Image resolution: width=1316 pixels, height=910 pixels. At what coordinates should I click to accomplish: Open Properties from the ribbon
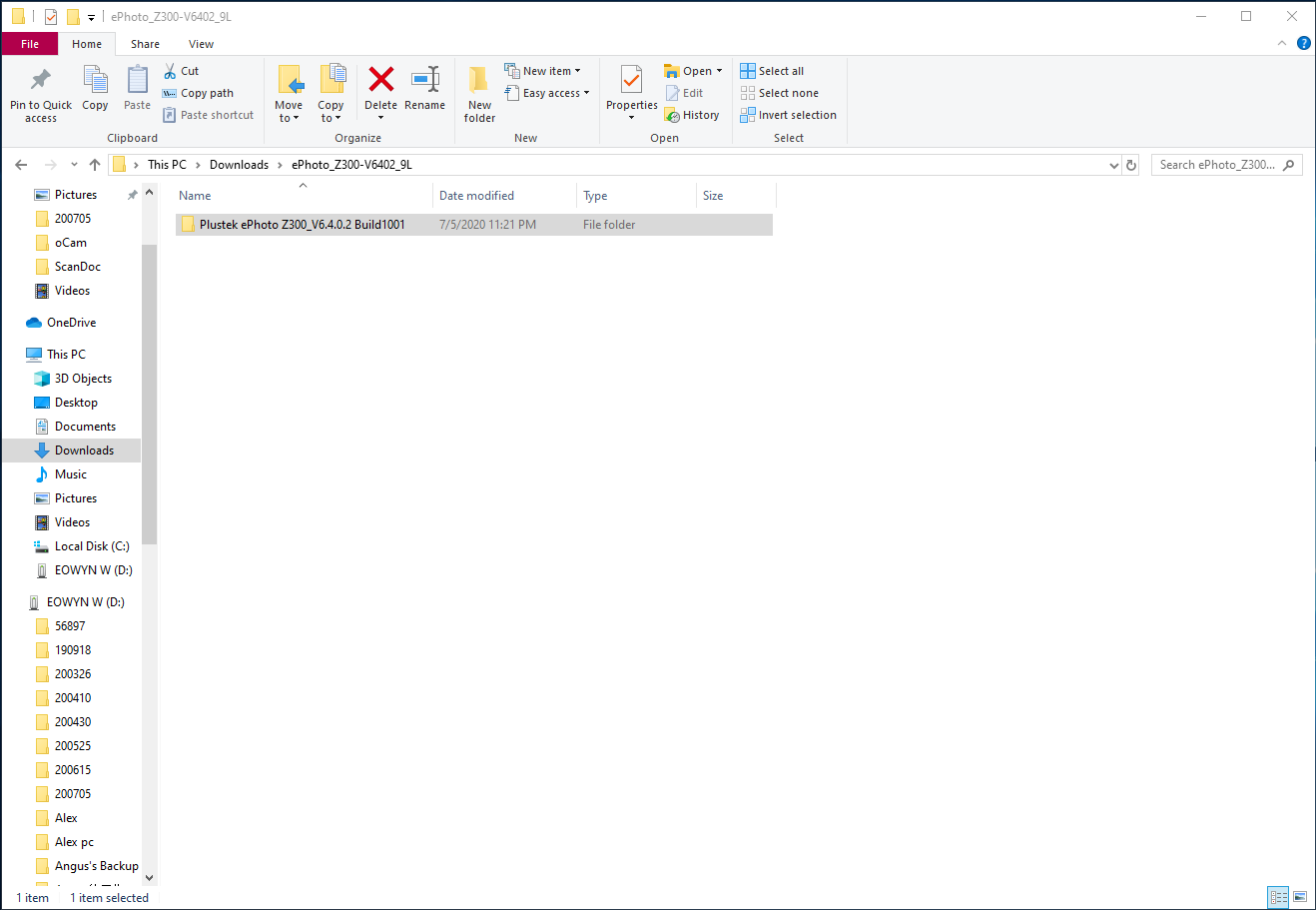[x=631, y=82]
